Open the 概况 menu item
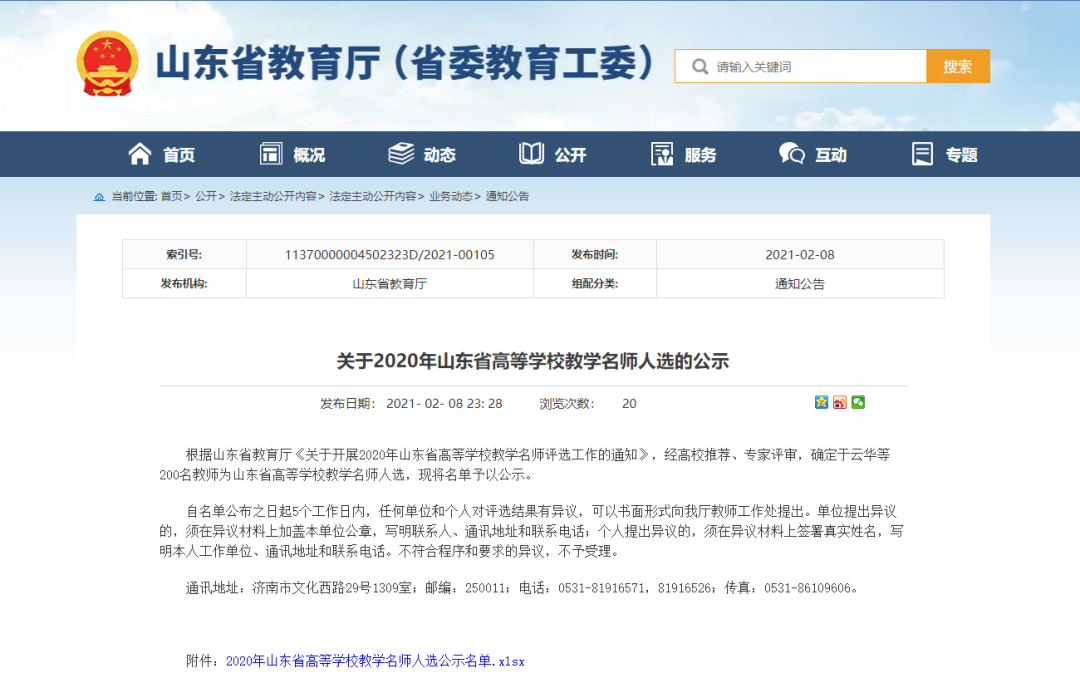This screenshot has height=678, width=1080. tap(309, 155)
